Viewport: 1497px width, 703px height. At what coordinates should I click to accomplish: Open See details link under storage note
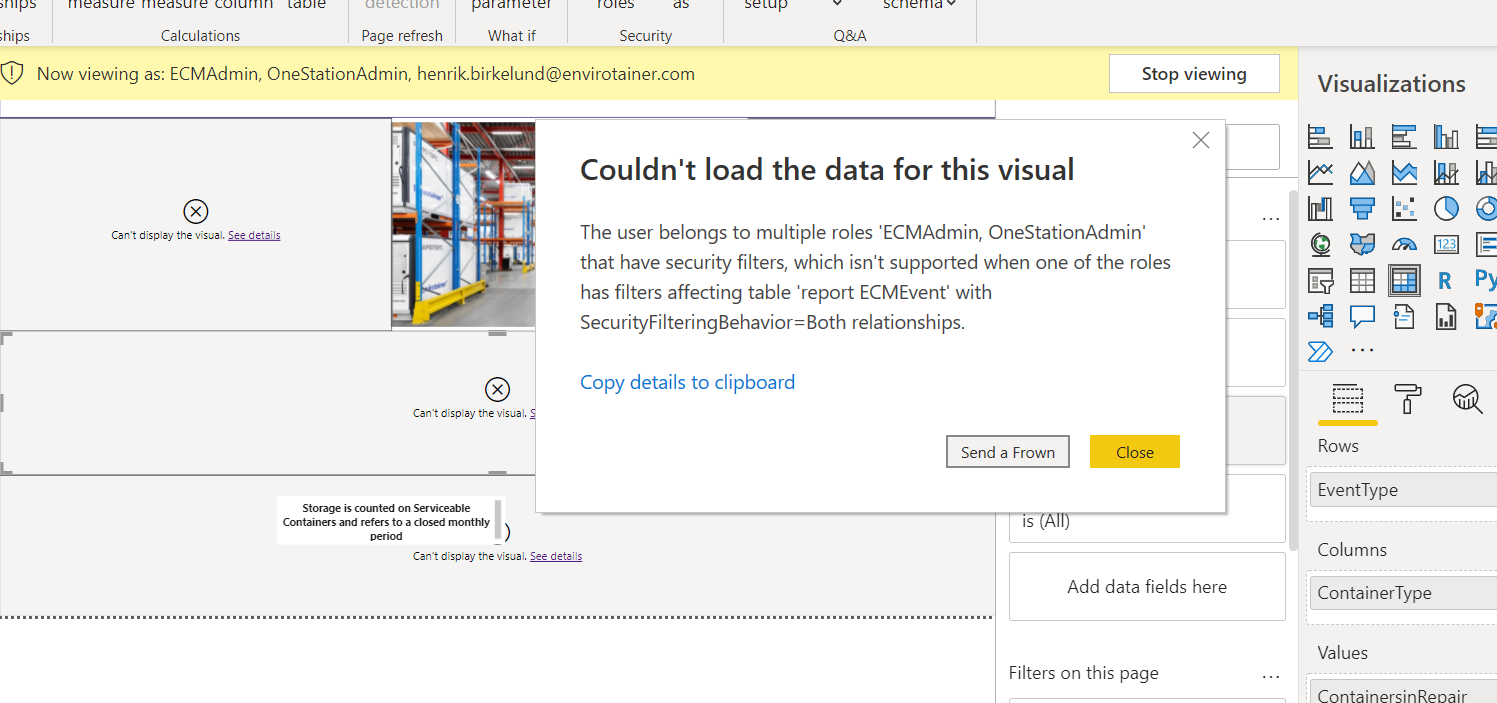point(556,556)
